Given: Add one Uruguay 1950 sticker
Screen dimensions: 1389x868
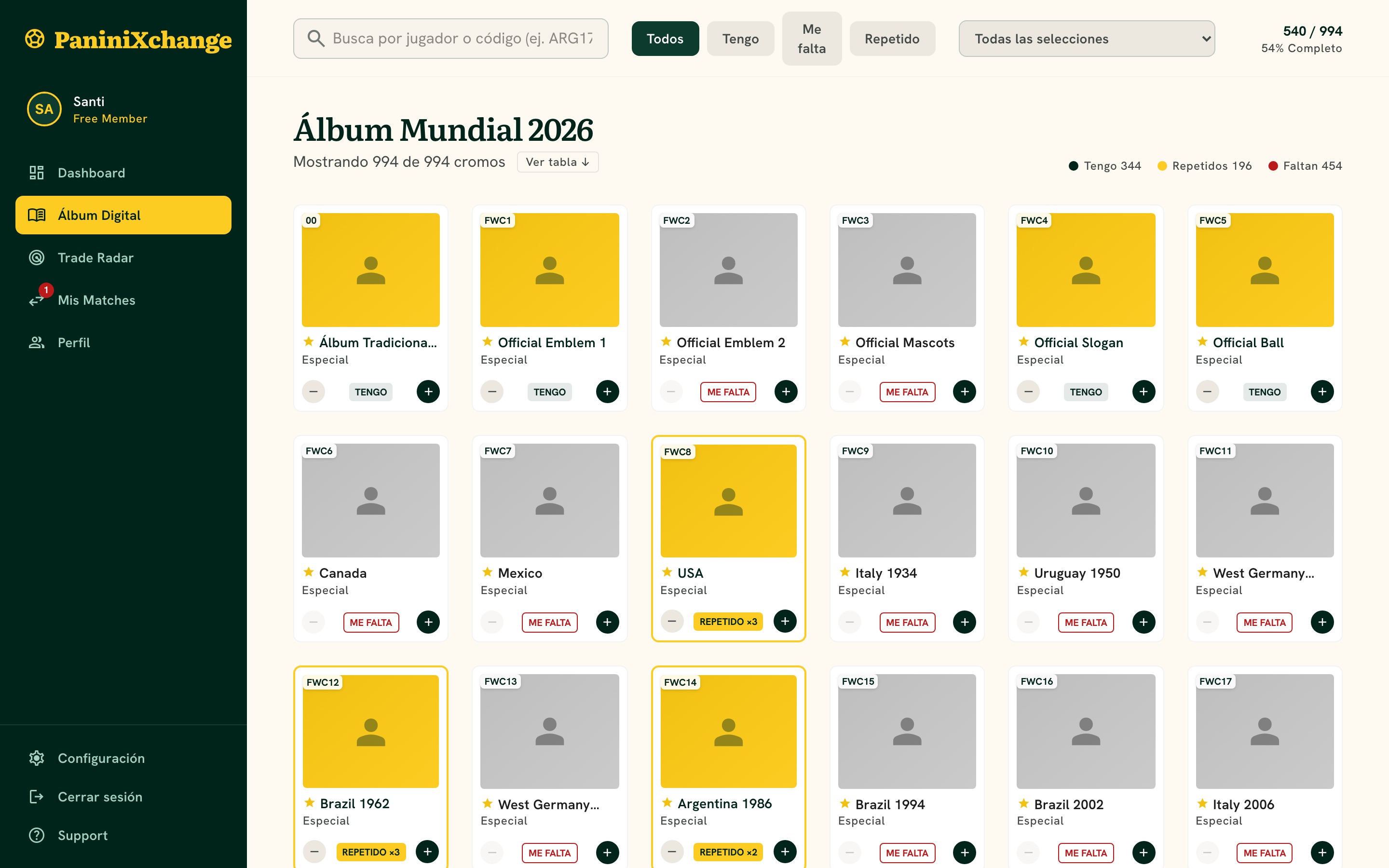Looking at the screenshot, I should (x=1144, y=622).
